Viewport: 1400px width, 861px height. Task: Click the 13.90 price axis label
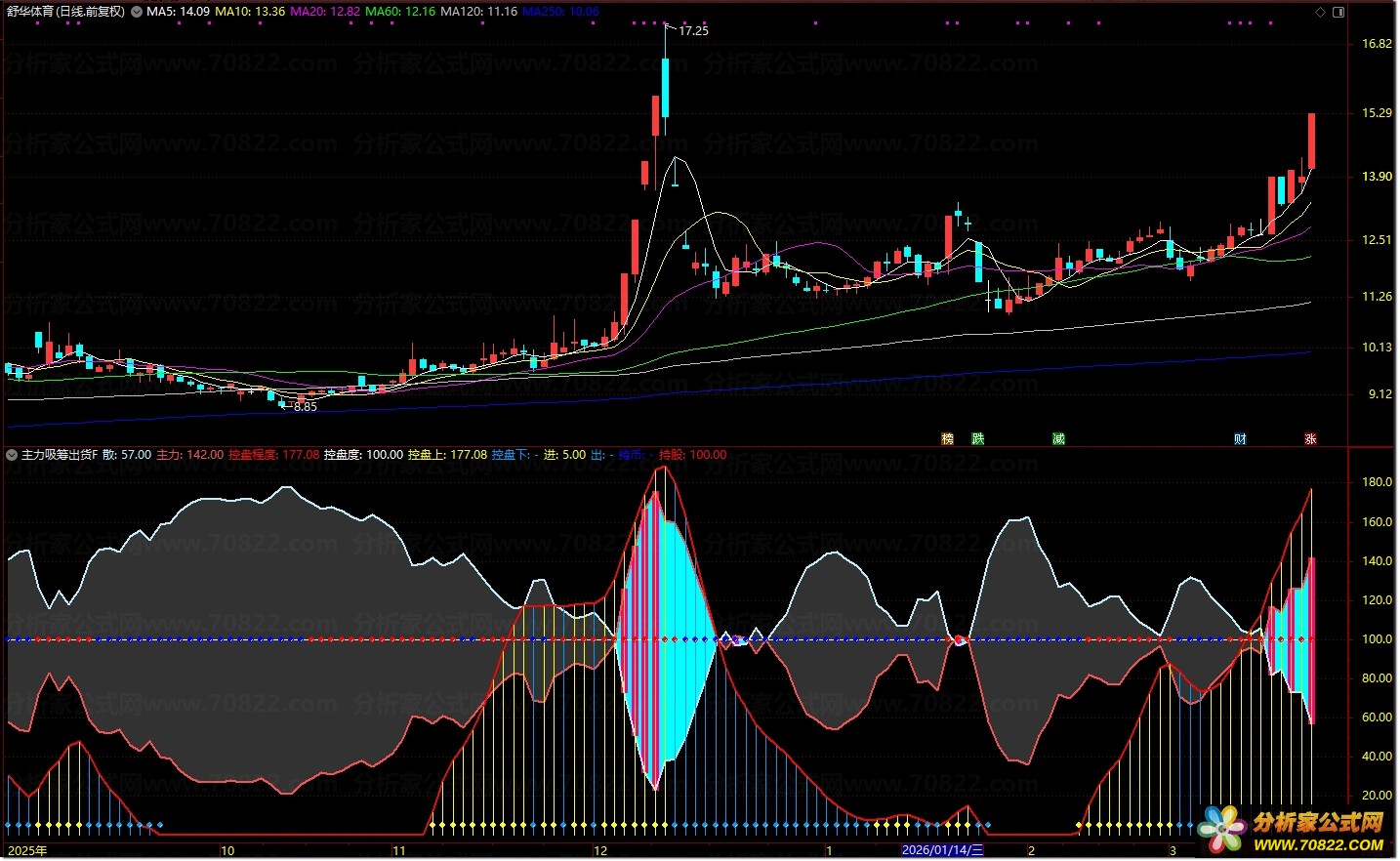coord(1377,177)
